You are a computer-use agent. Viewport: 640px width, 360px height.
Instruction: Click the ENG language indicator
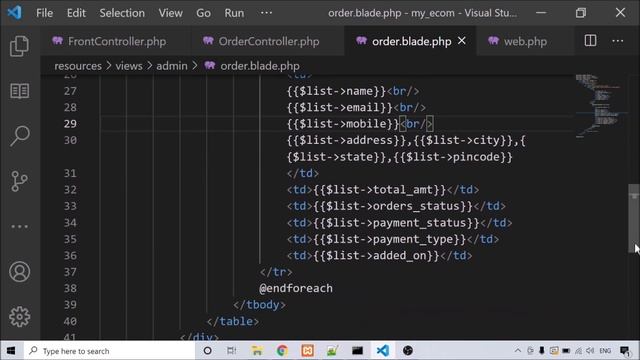(605, 351)
